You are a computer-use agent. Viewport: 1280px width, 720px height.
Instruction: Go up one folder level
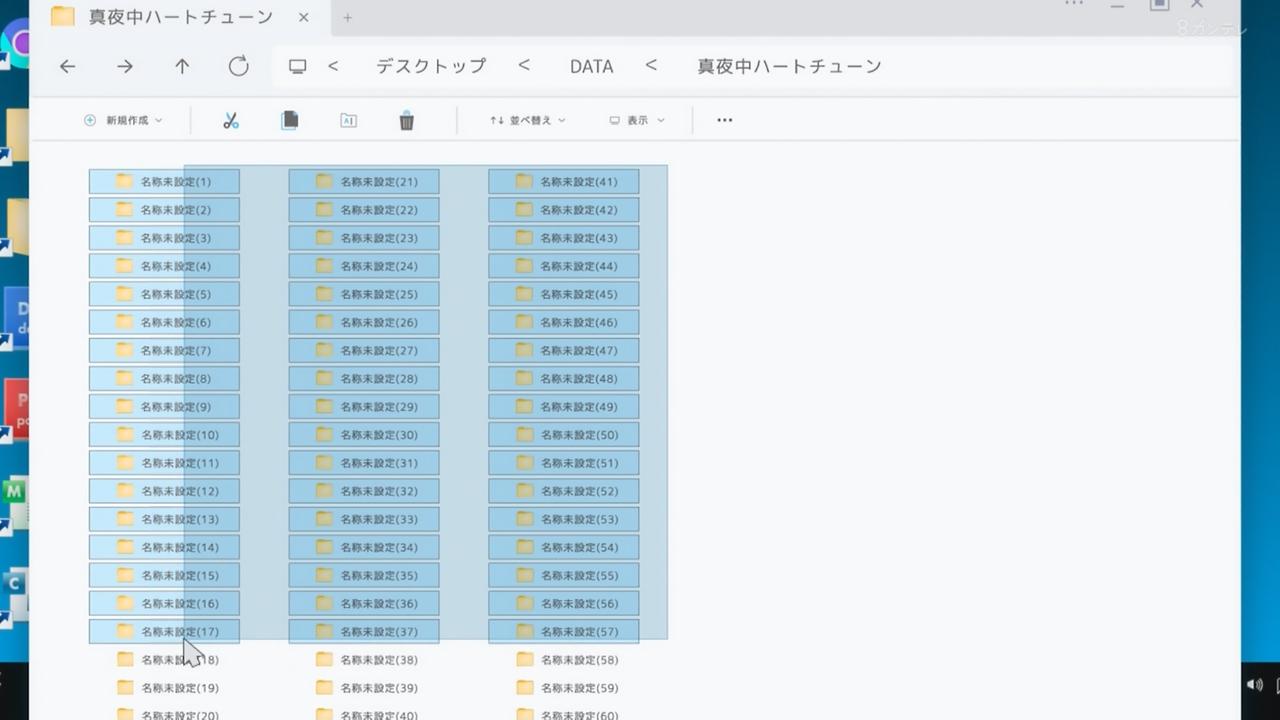tap(181, 67)
